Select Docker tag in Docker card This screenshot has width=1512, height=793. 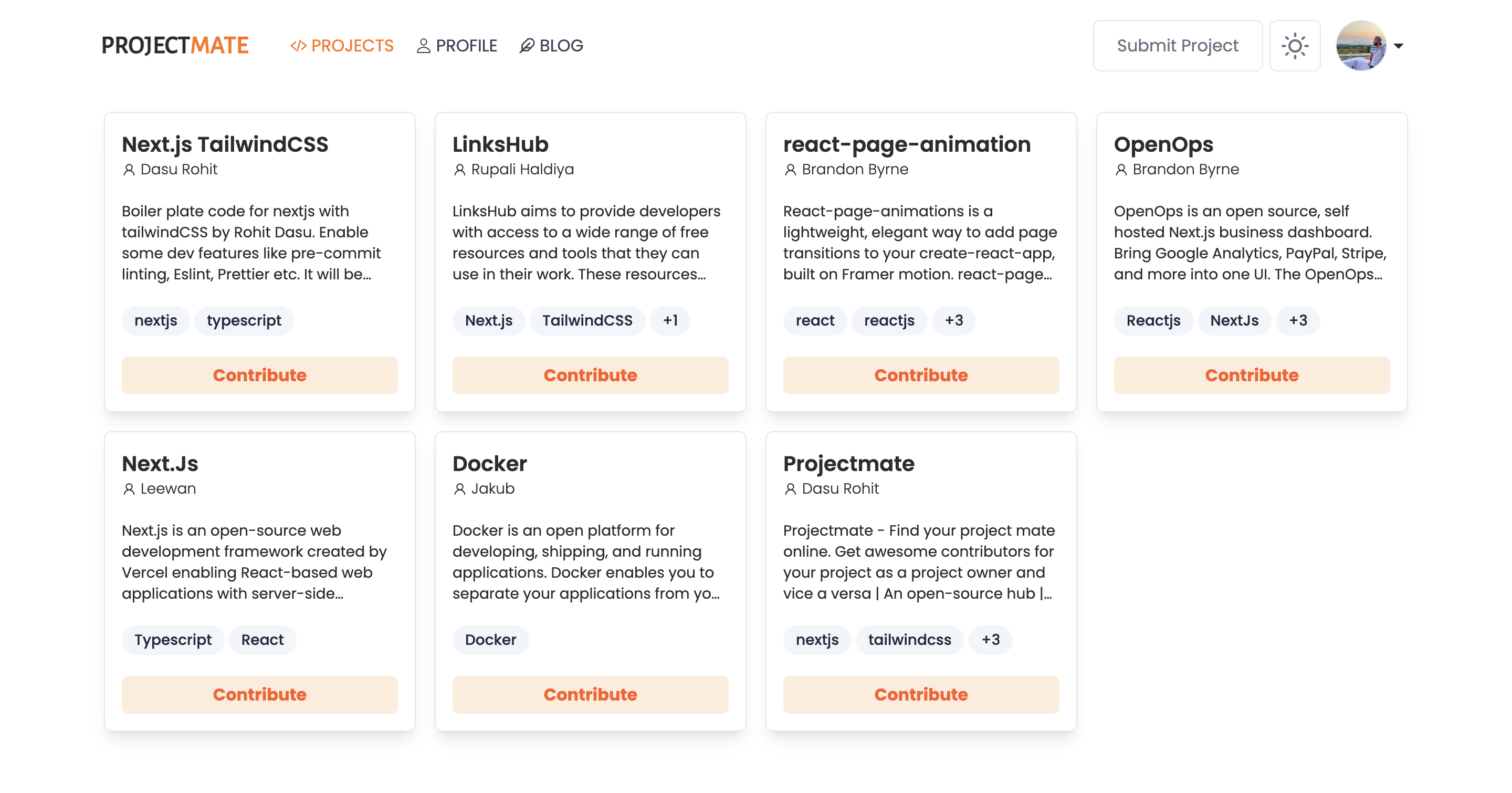[491, 640]
